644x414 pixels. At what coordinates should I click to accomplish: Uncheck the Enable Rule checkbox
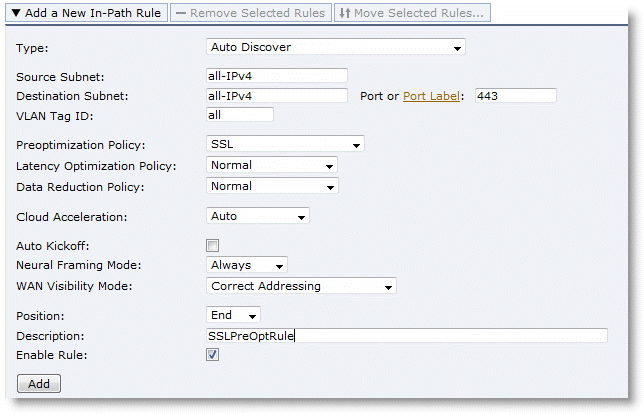(x=212, y=355)
